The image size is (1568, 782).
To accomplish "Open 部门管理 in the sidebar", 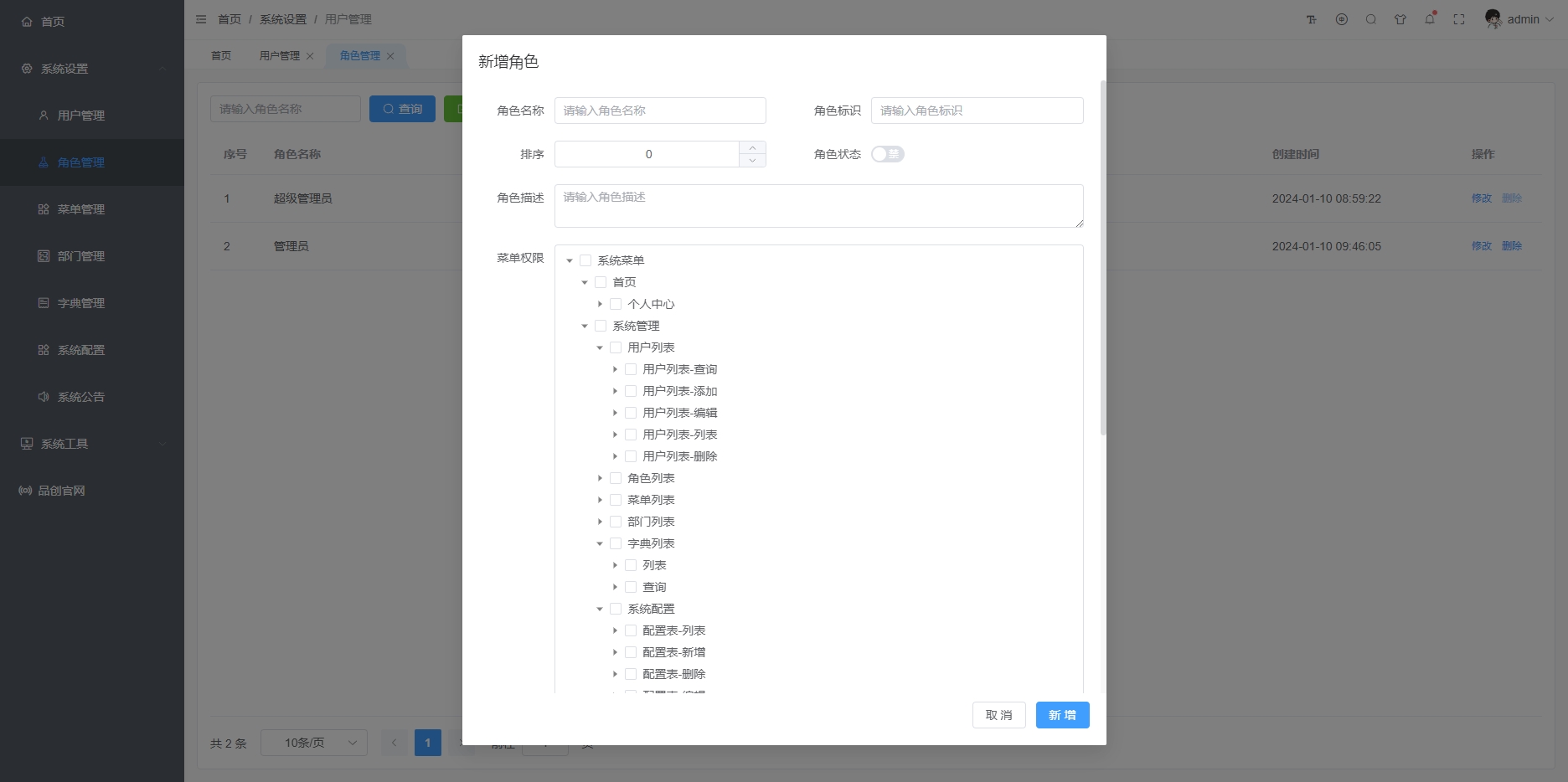I will click(x=92, y=256).
